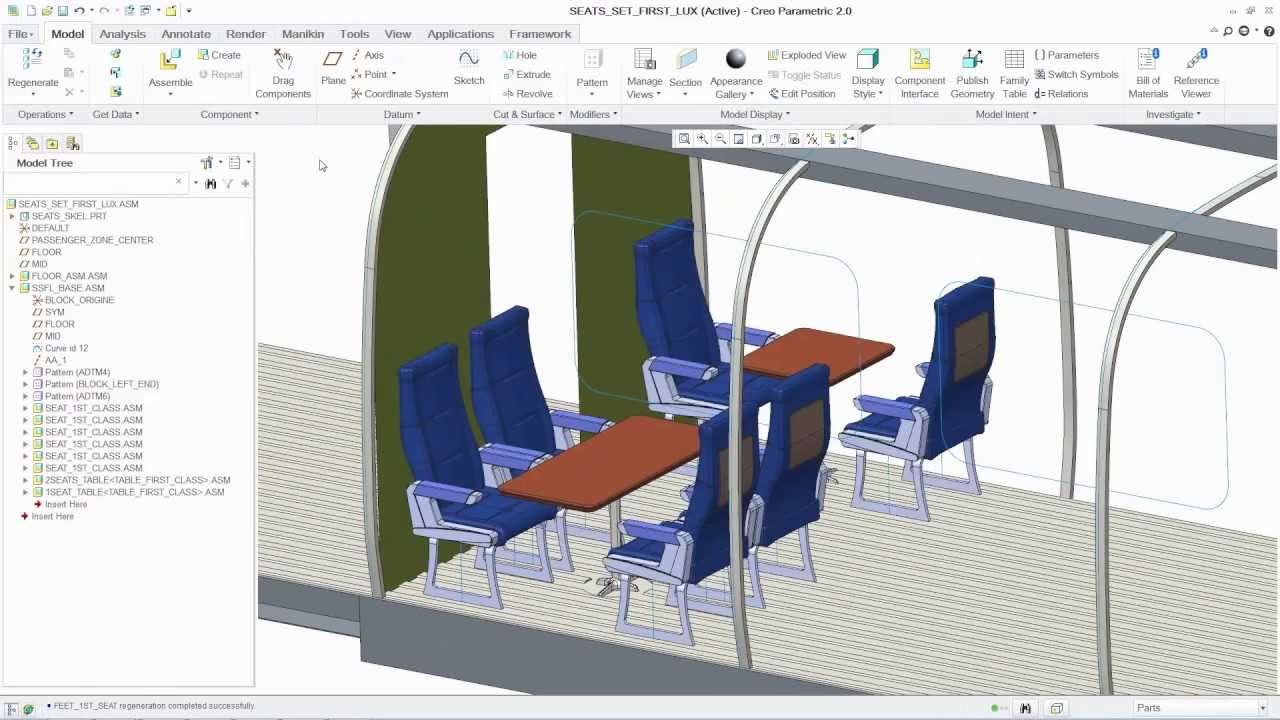Click the Zoom In graphics toolbar icon
Image resolution: width=1280 pixels, height=720 pixels.
(x=703, y=139)
